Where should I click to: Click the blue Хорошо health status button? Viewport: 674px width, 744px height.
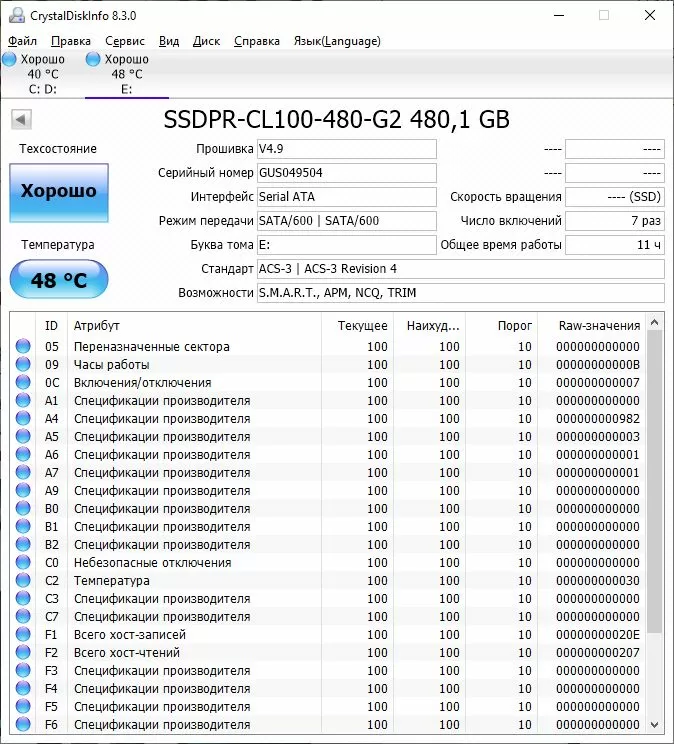(59, 192)
